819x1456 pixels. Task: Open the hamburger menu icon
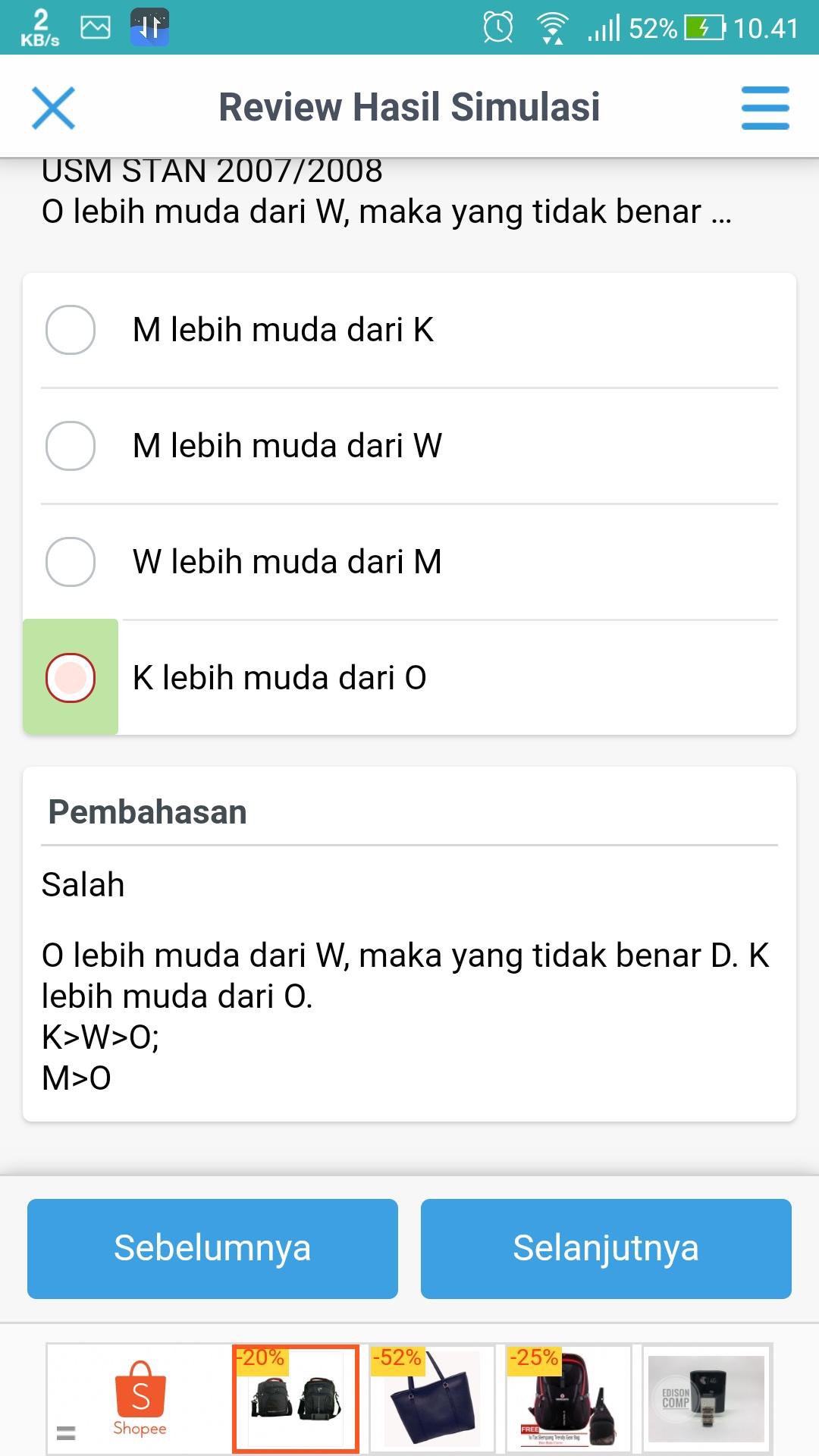[x=764, y=108]
